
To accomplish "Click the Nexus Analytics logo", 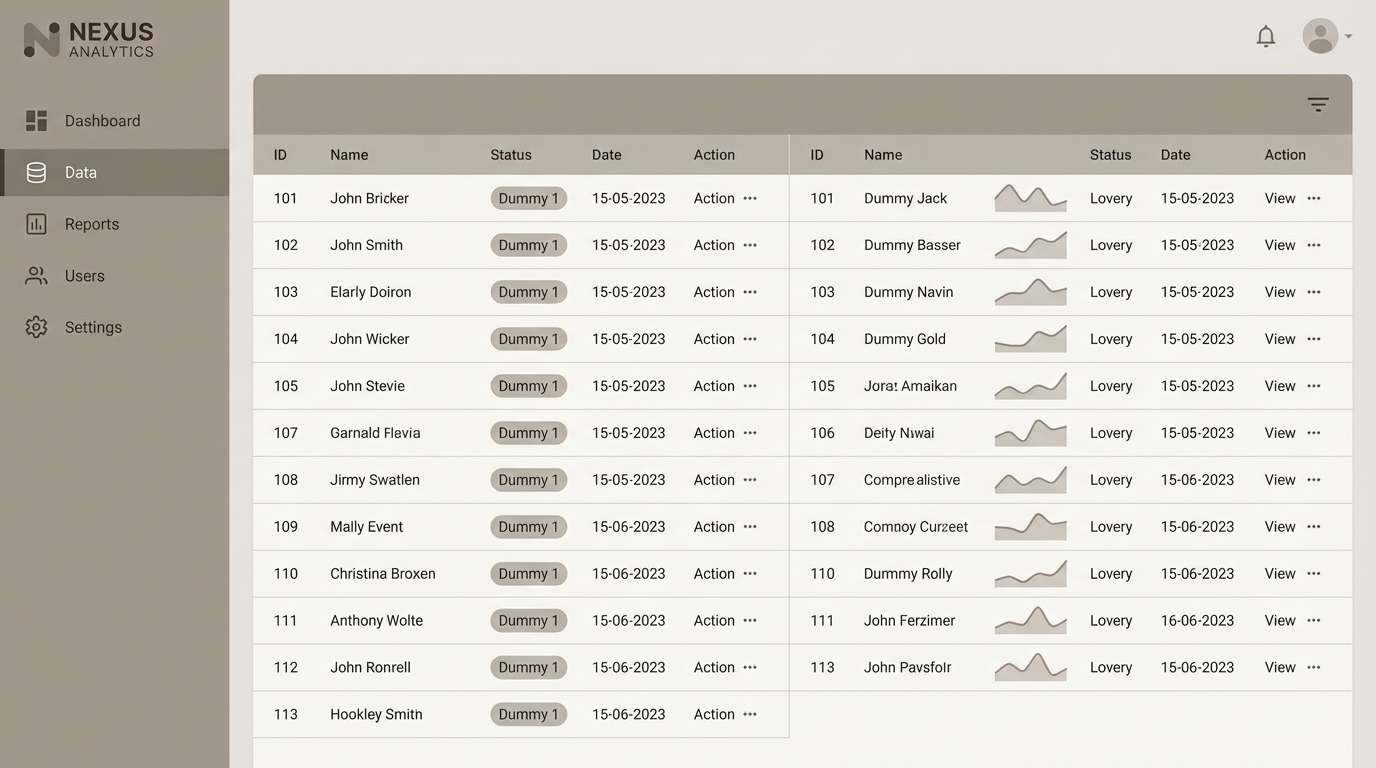I will click(x=87, y=38).
